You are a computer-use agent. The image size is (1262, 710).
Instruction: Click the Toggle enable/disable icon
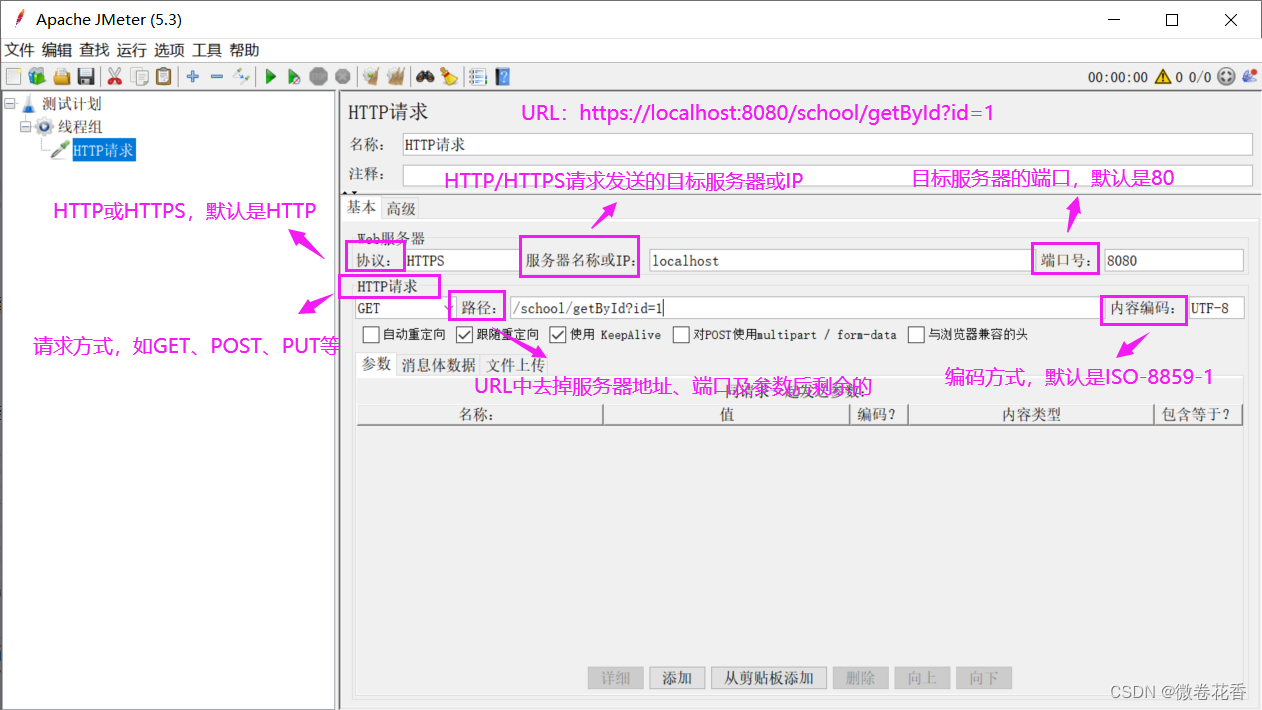pos(241,76)
